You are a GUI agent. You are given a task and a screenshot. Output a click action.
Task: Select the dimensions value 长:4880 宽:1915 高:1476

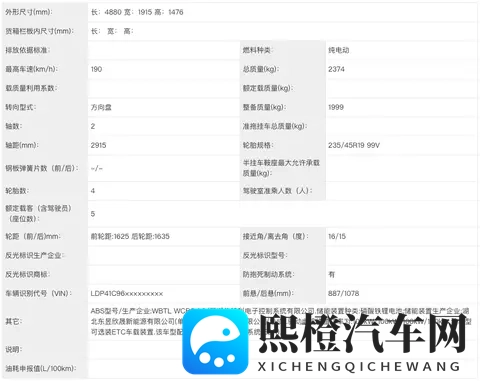point(137,12)
